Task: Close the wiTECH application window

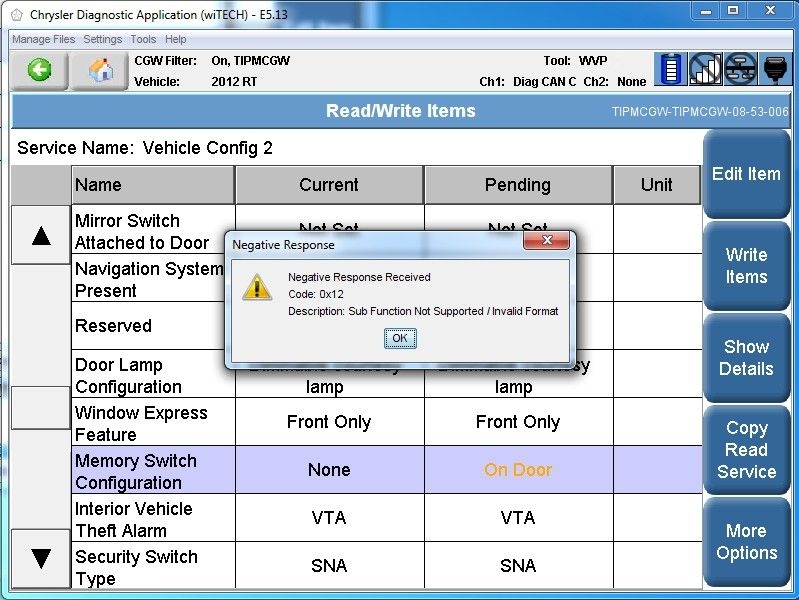Action: pyautogui.click(x=770, y=11)
